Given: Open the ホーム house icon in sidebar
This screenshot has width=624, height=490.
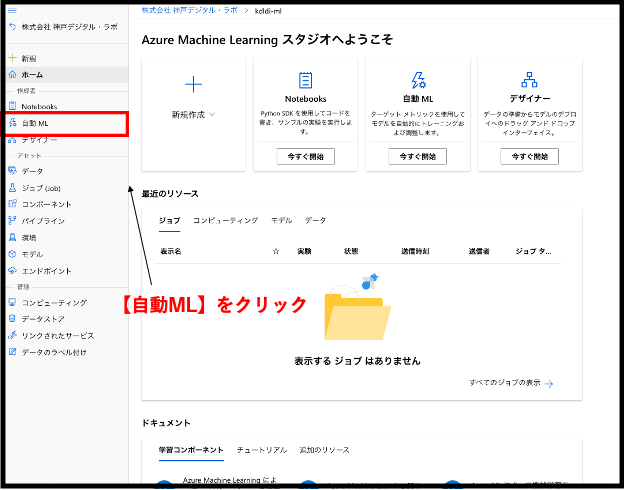Looking at the screenshot, I should click(x=13, y=74).
